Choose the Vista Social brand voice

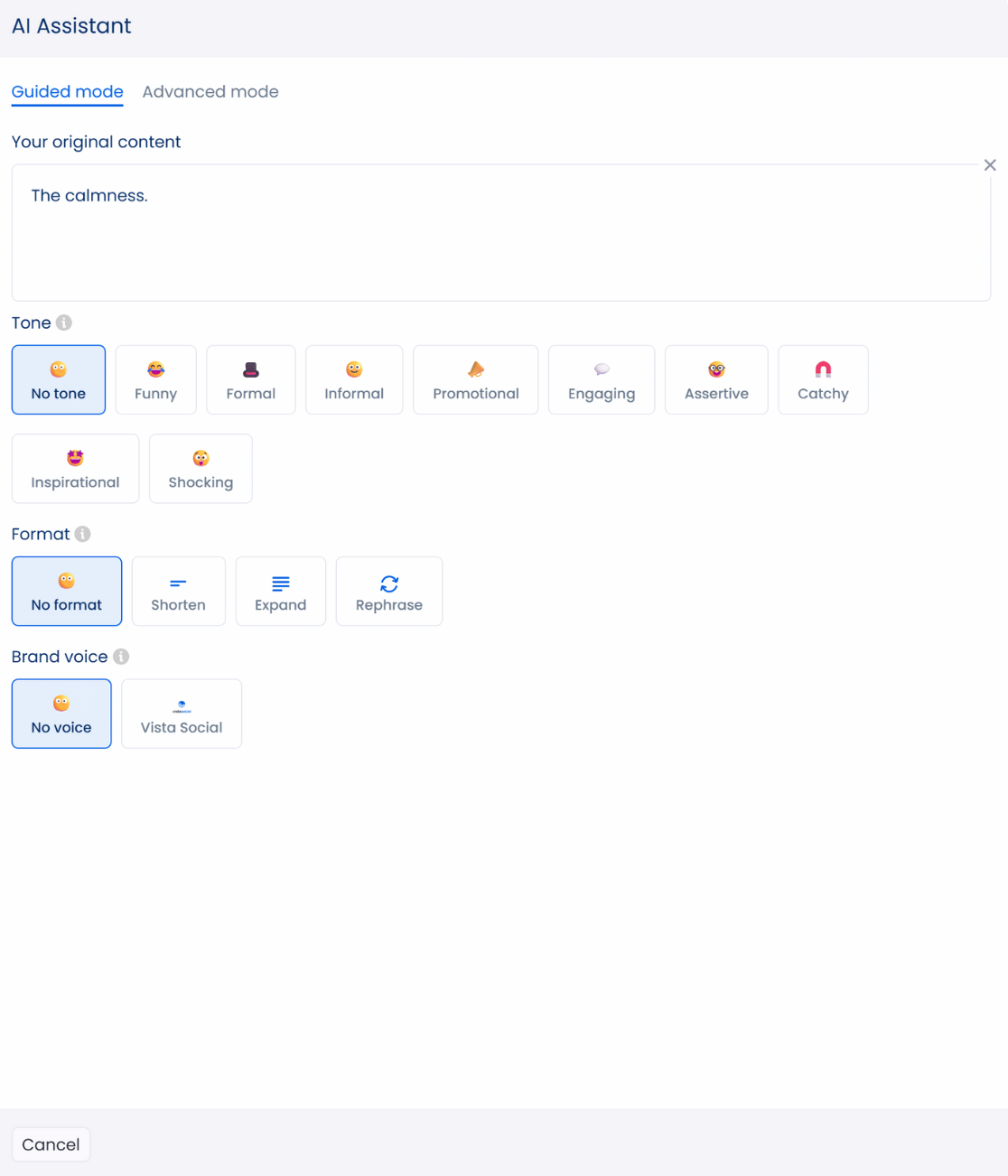coord(181,714)
